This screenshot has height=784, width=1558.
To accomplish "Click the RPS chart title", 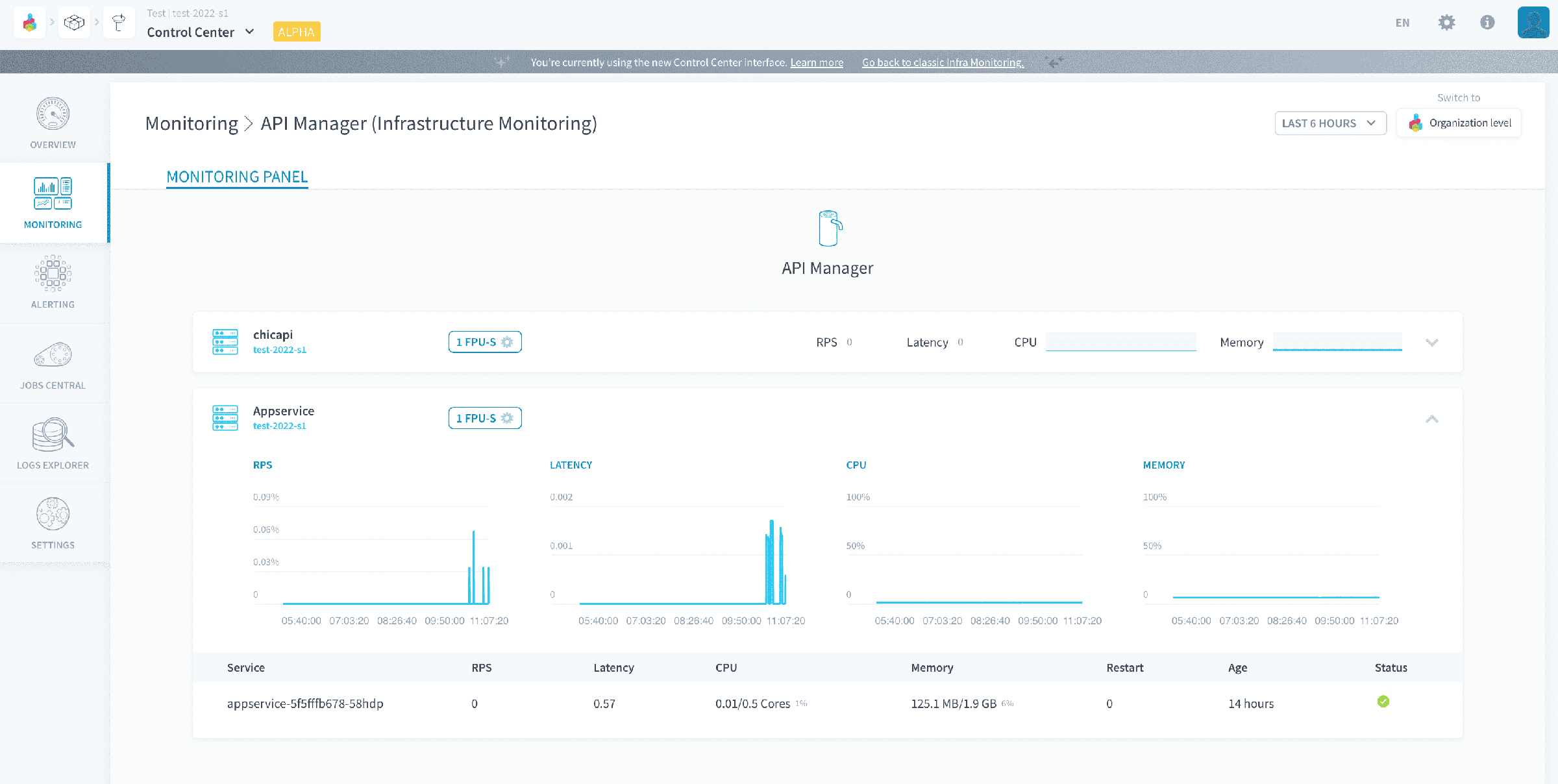I will [263, 465].
